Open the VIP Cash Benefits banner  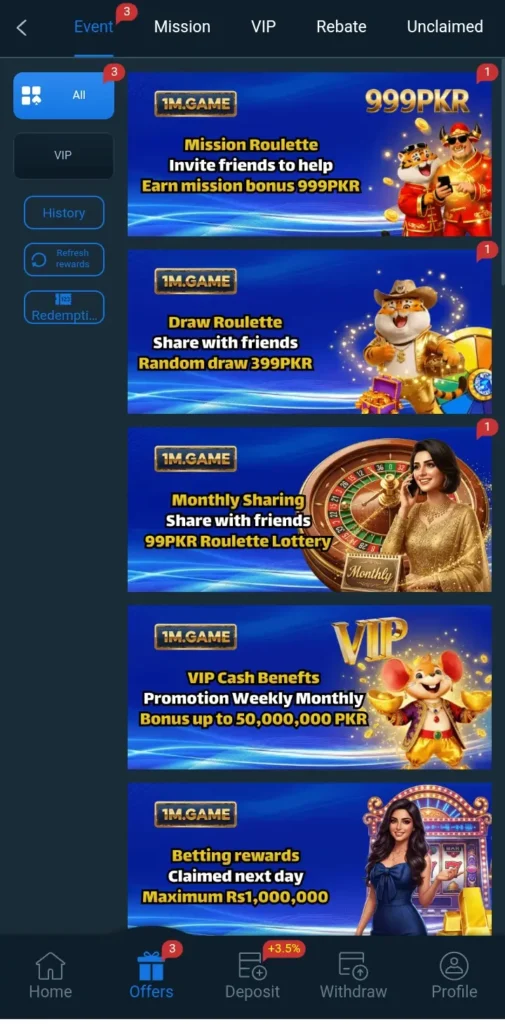[x=310, y=687]
